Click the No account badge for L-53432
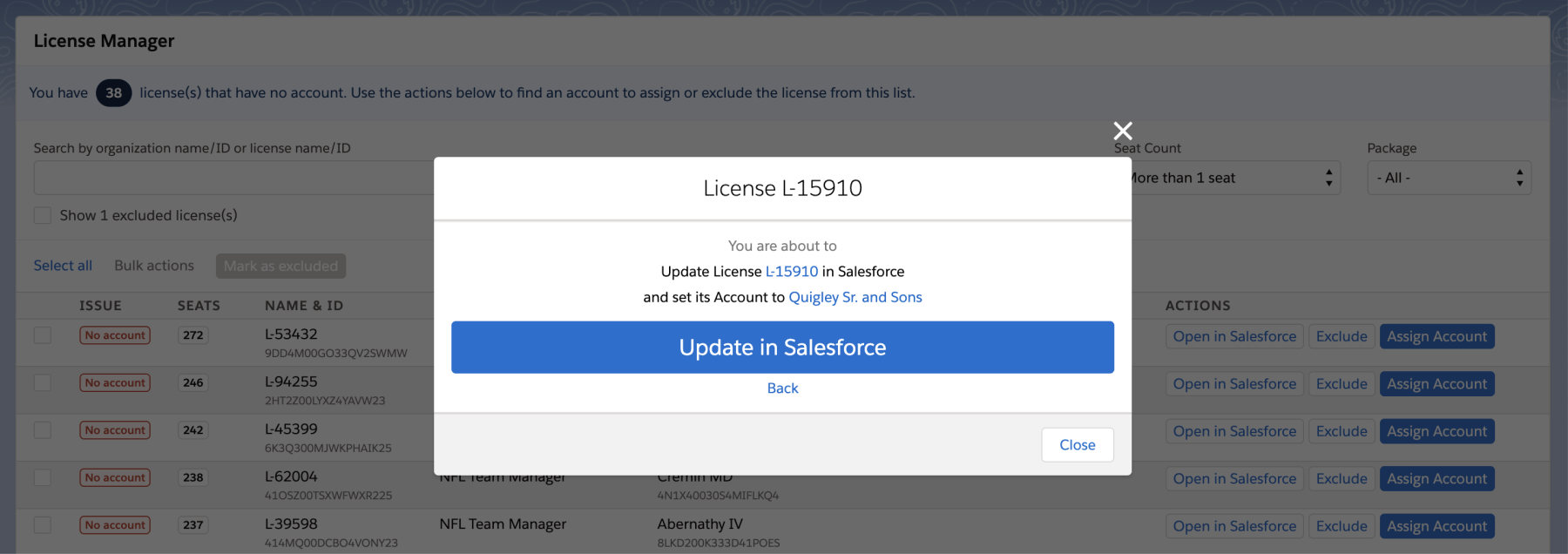This screenshot has width=1568, height=554. coord(115,335)
